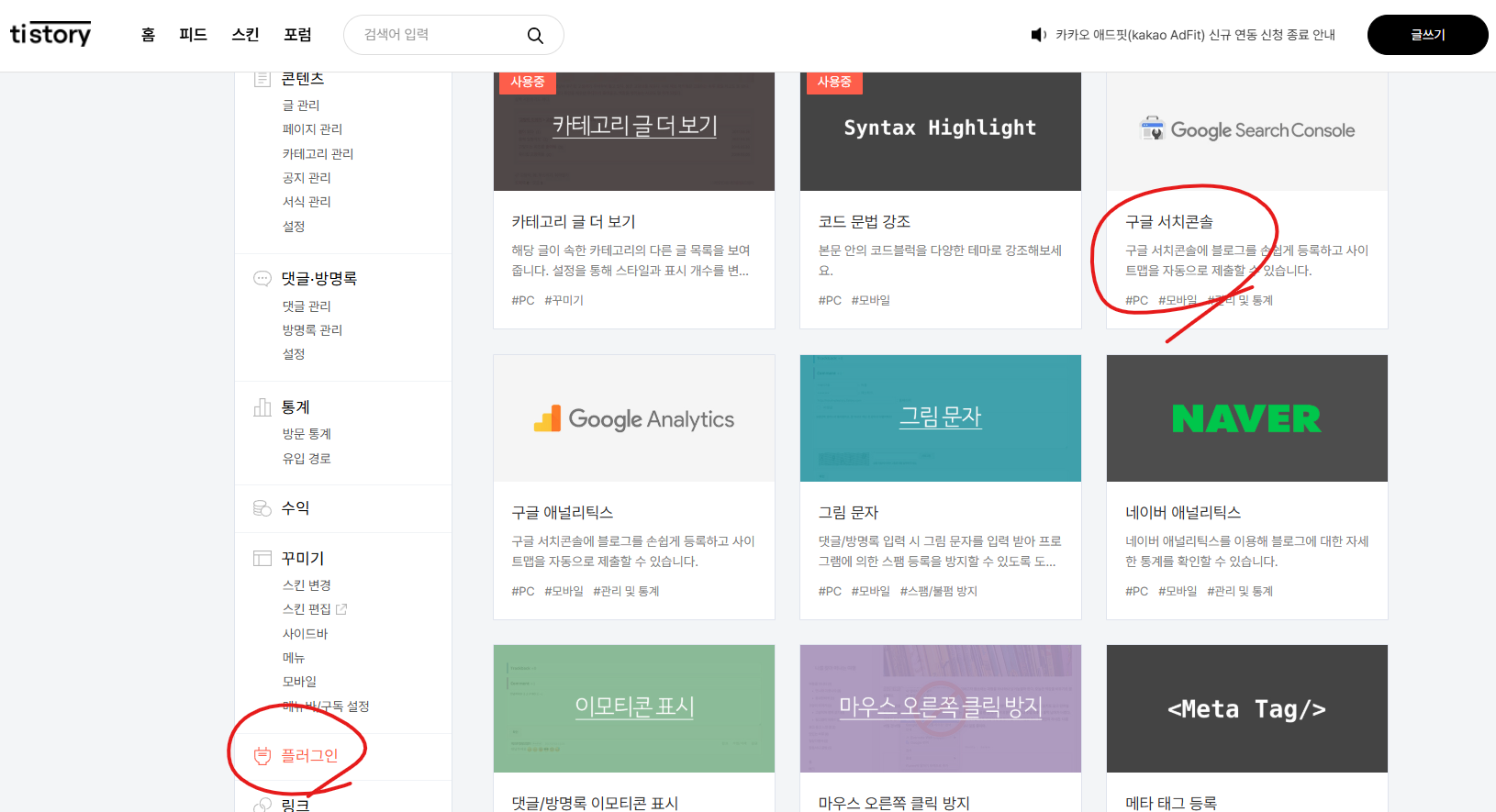
Task: Open 스킨 변경
Action: [307, 585]
